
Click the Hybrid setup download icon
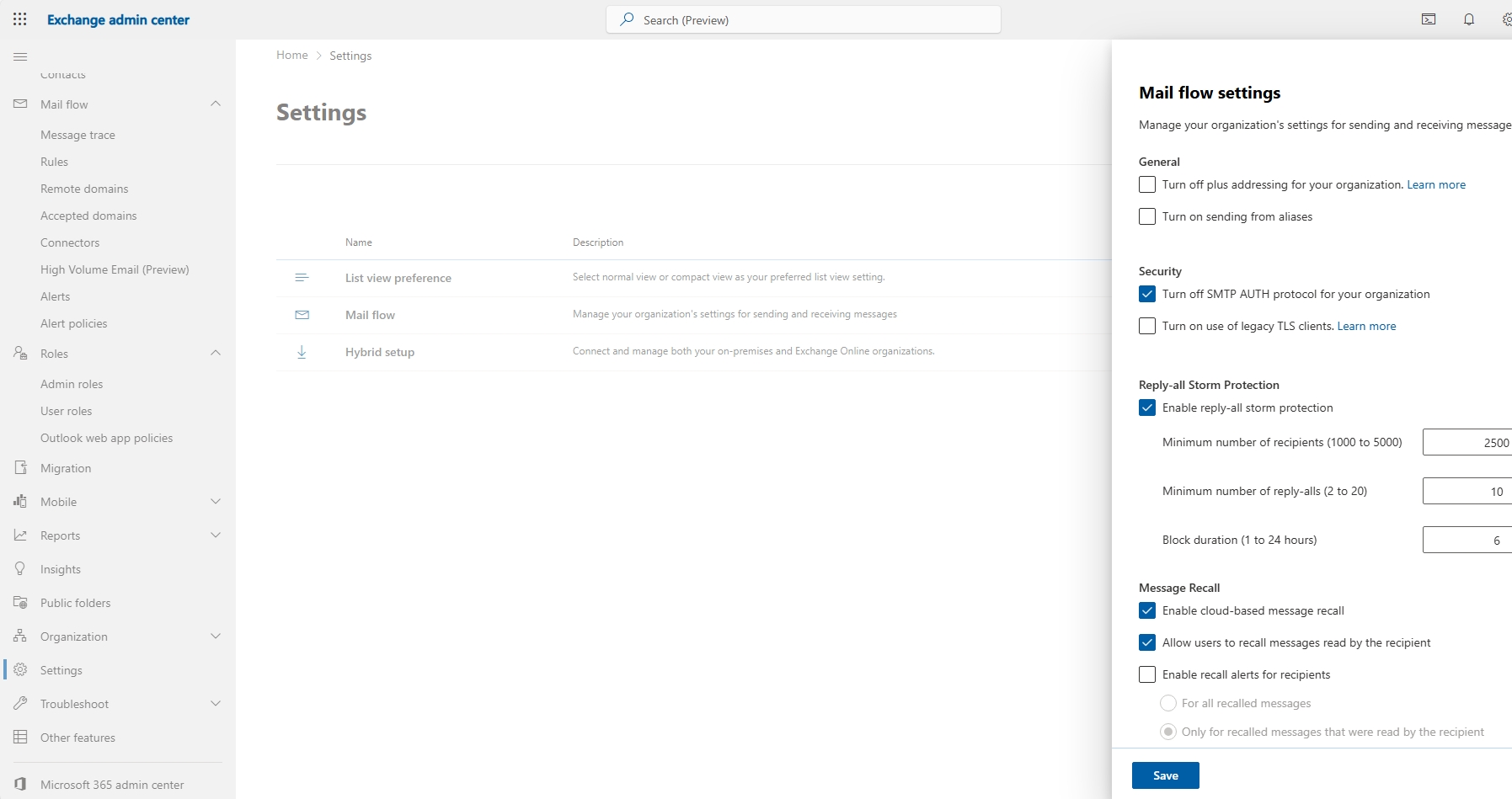pos(302,351)
